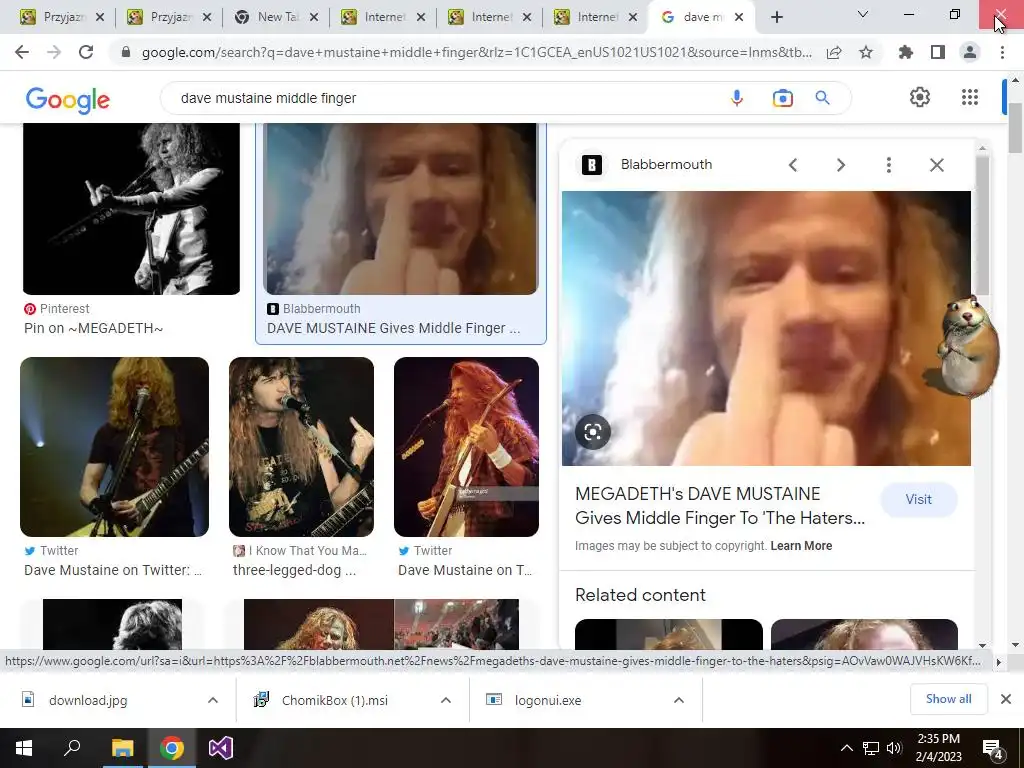Search inside image with Lens icon
The width and height of the screenshot is (1024, 768).
point(592,432)
